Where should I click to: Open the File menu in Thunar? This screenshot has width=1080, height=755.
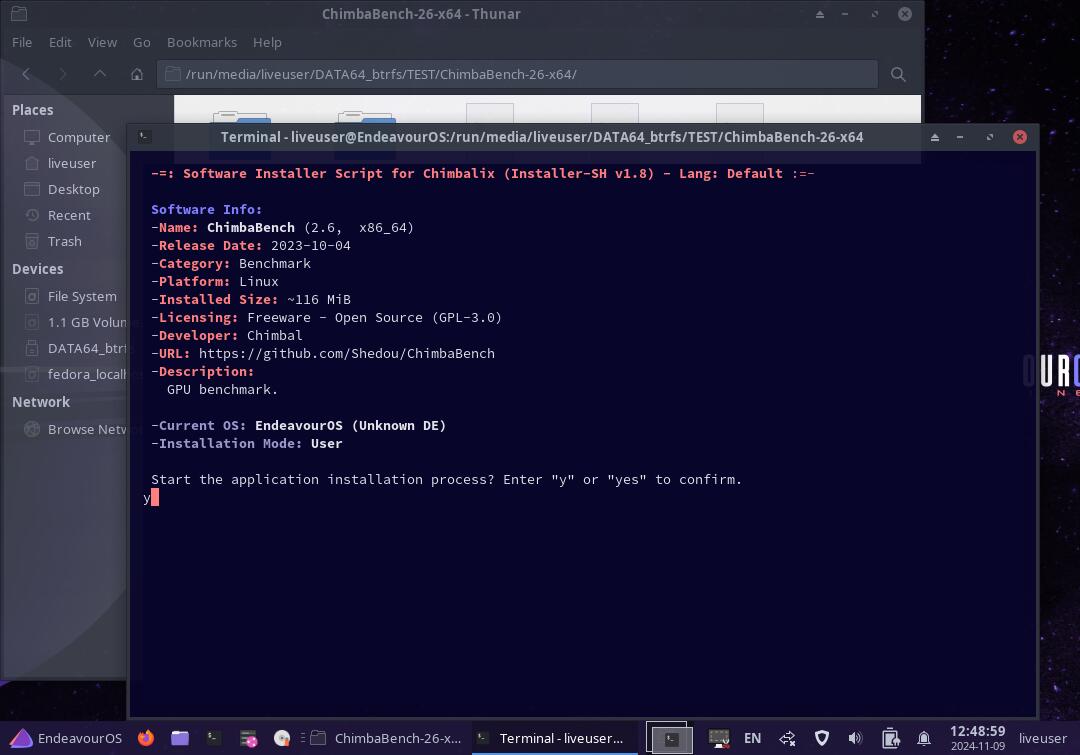pos(22,42)
